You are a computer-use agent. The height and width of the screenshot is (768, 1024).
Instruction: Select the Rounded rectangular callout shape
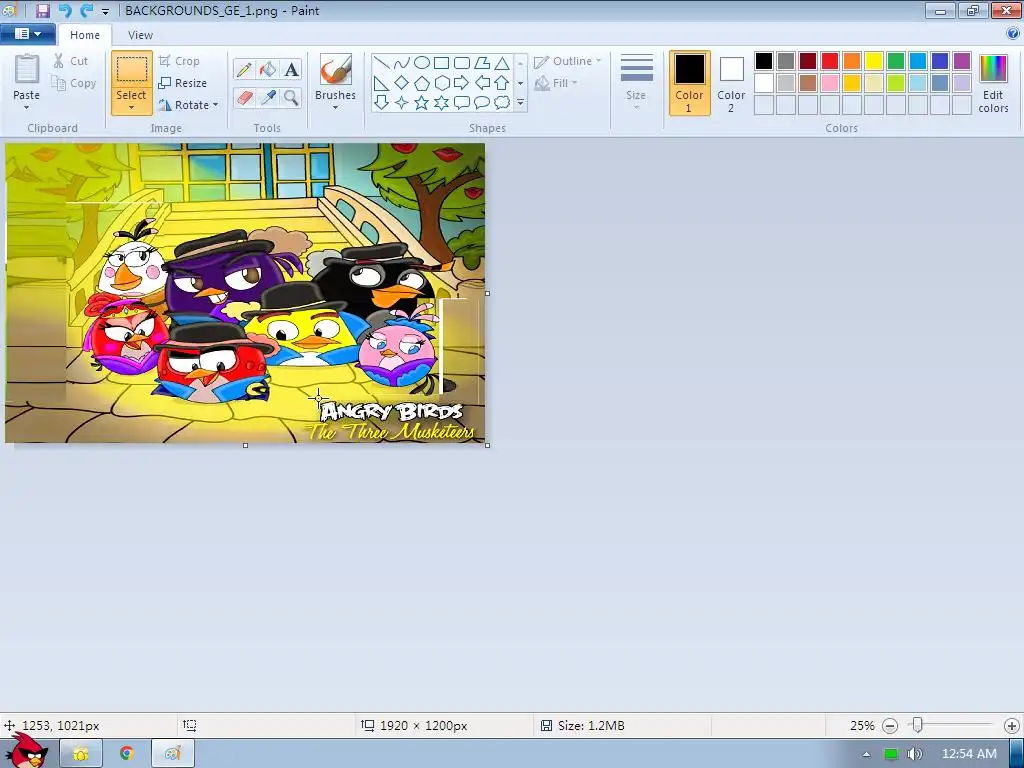point(462,103)
